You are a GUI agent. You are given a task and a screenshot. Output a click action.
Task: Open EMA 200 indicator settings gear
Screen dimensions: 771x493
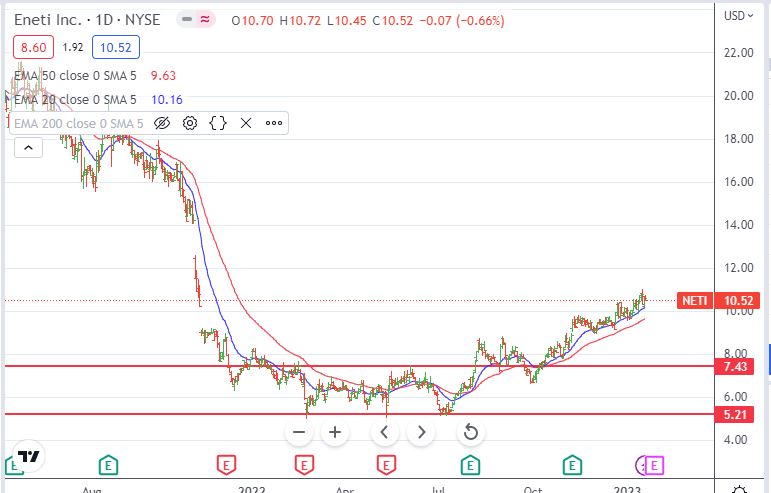(x=190, y=123)
